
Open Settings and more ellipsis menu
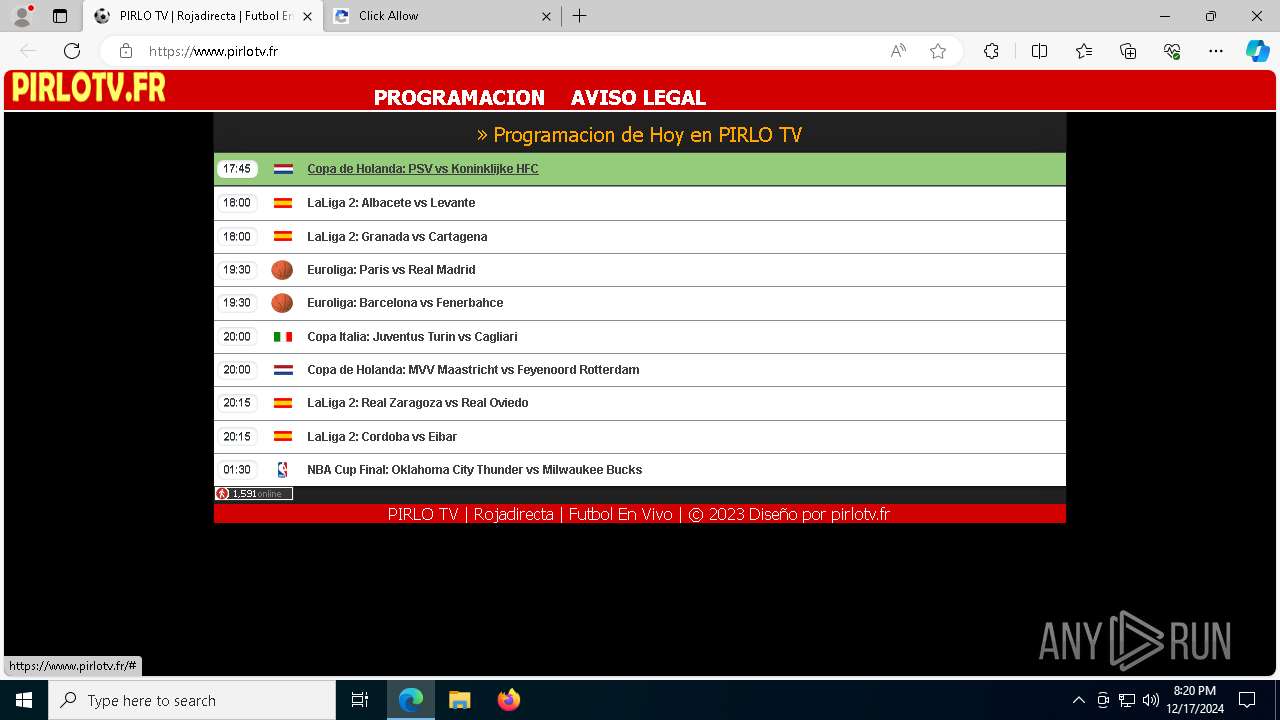tap(1216, 51)
